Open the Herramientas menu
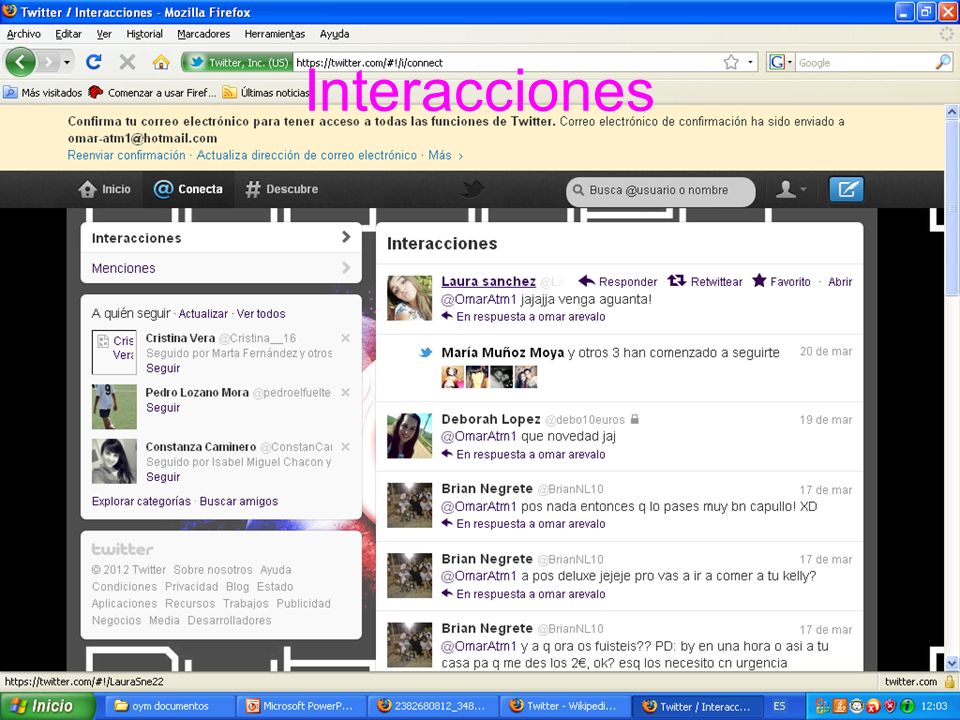 click(x=274, y=34)
